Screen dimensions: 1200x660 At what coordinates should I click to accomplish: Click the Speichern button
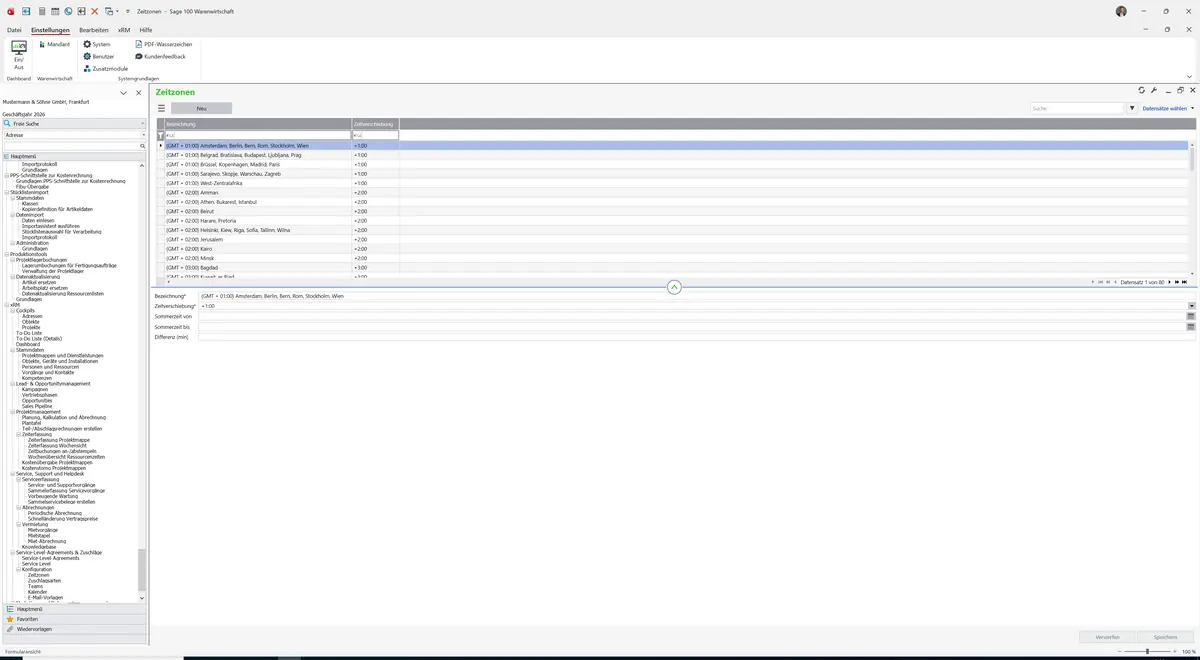tap(1165, 636)
